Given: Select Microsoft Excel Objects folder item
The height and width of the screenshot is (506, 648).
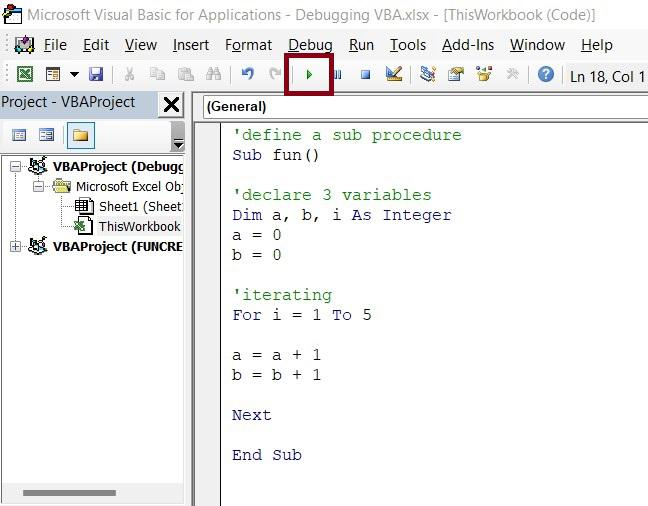Looking at the screenshot, I should point(129,187).
